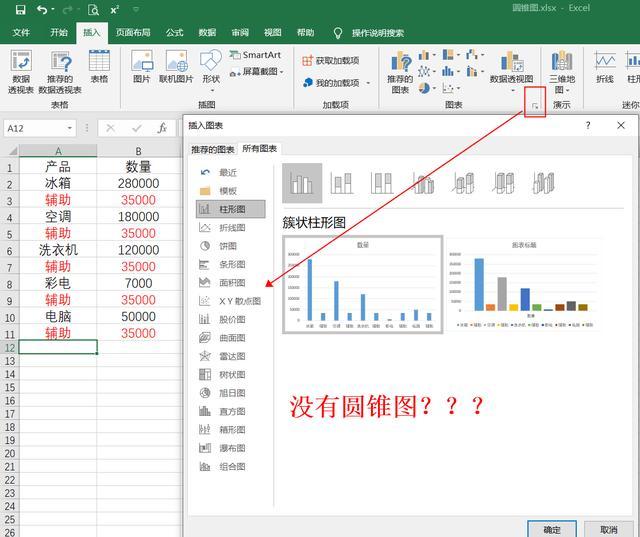Click the superscript x² icon
Screen dimensions: 640x537
(x=115, y=9)
